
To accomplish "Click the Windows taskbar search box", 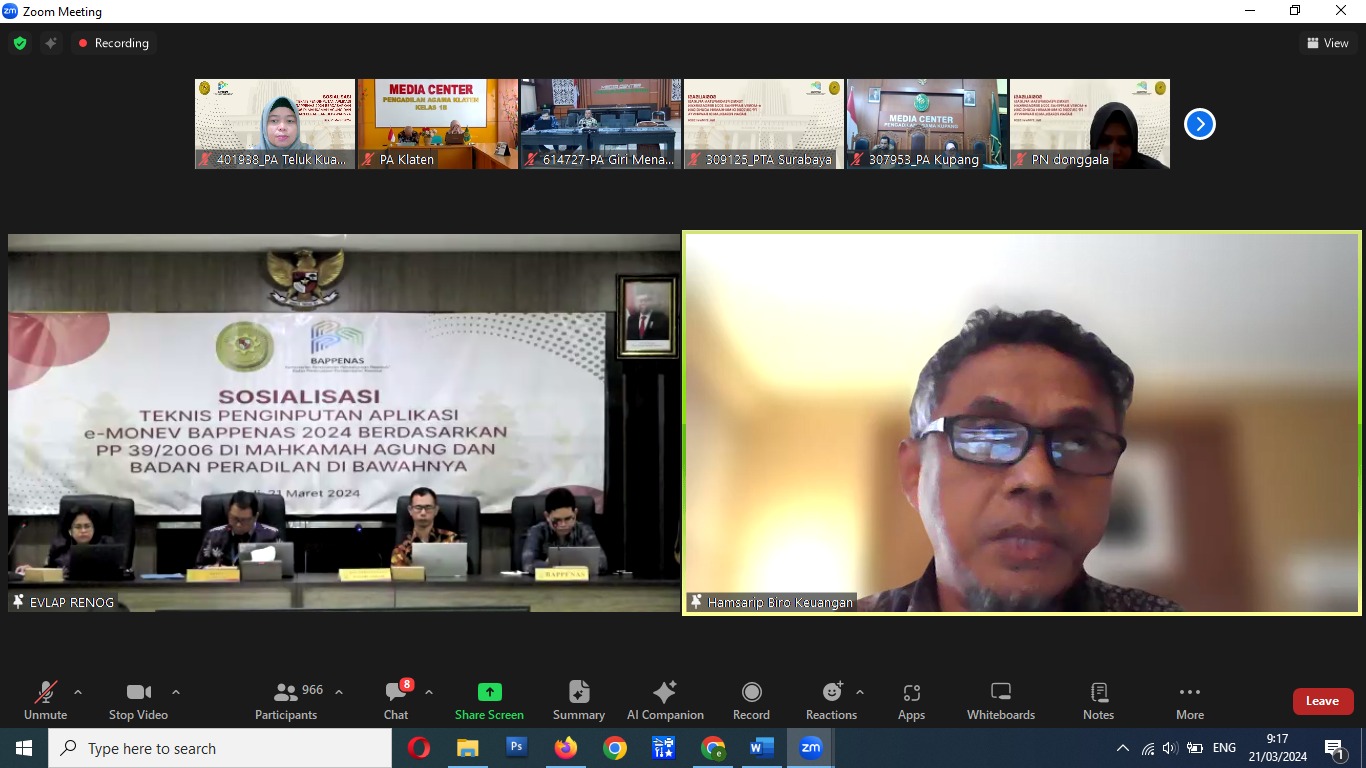I will tap(220, 748).
